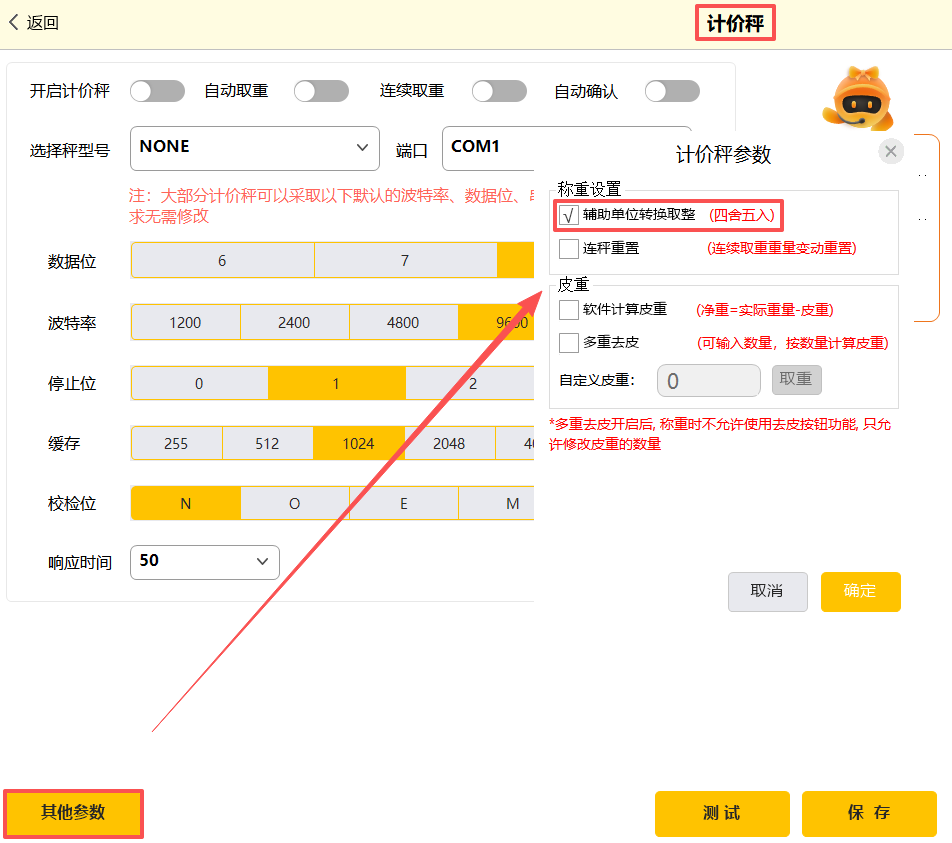952x843 pixels.
Task: Click the 确定 button
Action: tap(860, 591)
